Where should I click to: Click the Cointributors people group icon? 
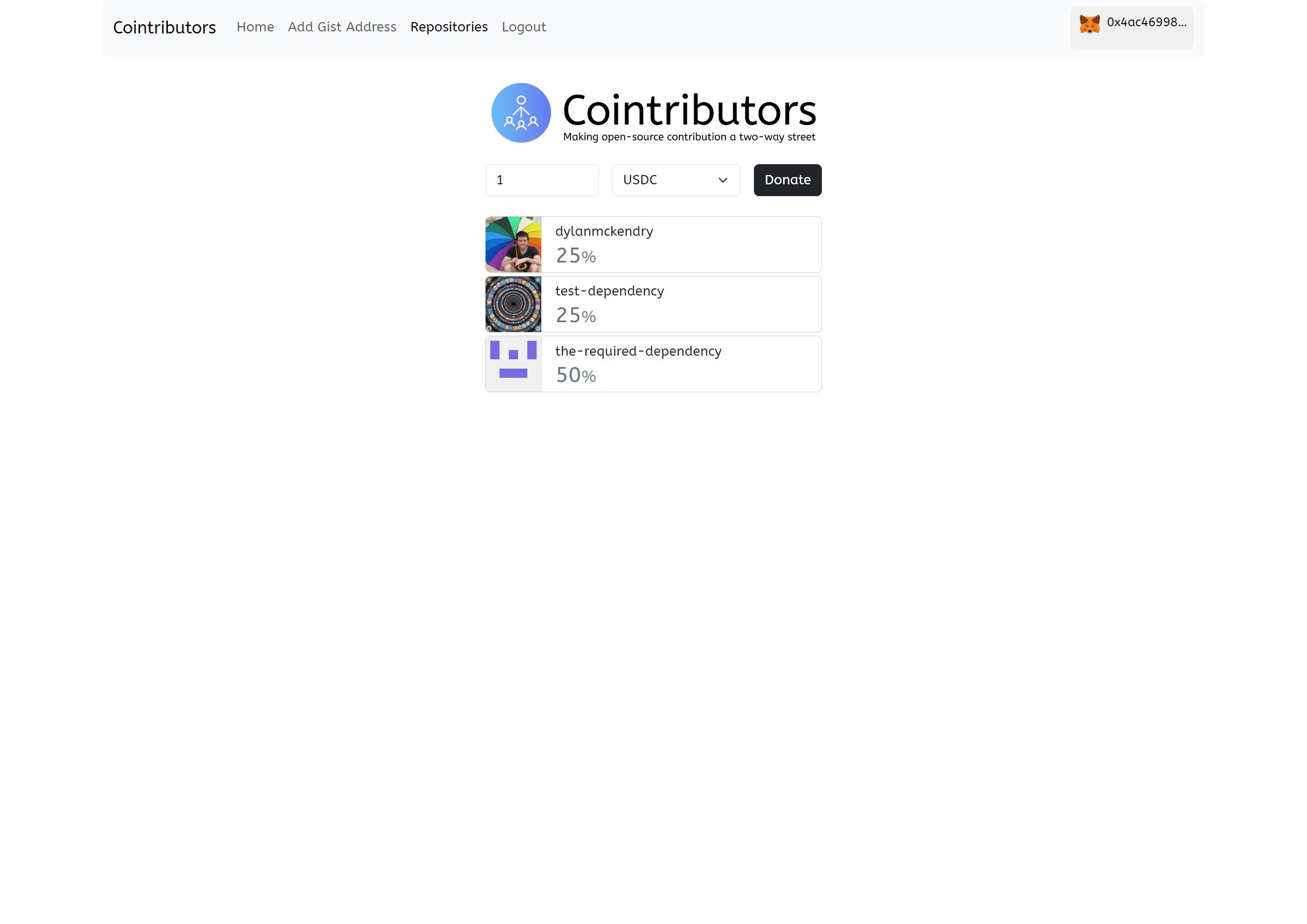pos(521,112)
